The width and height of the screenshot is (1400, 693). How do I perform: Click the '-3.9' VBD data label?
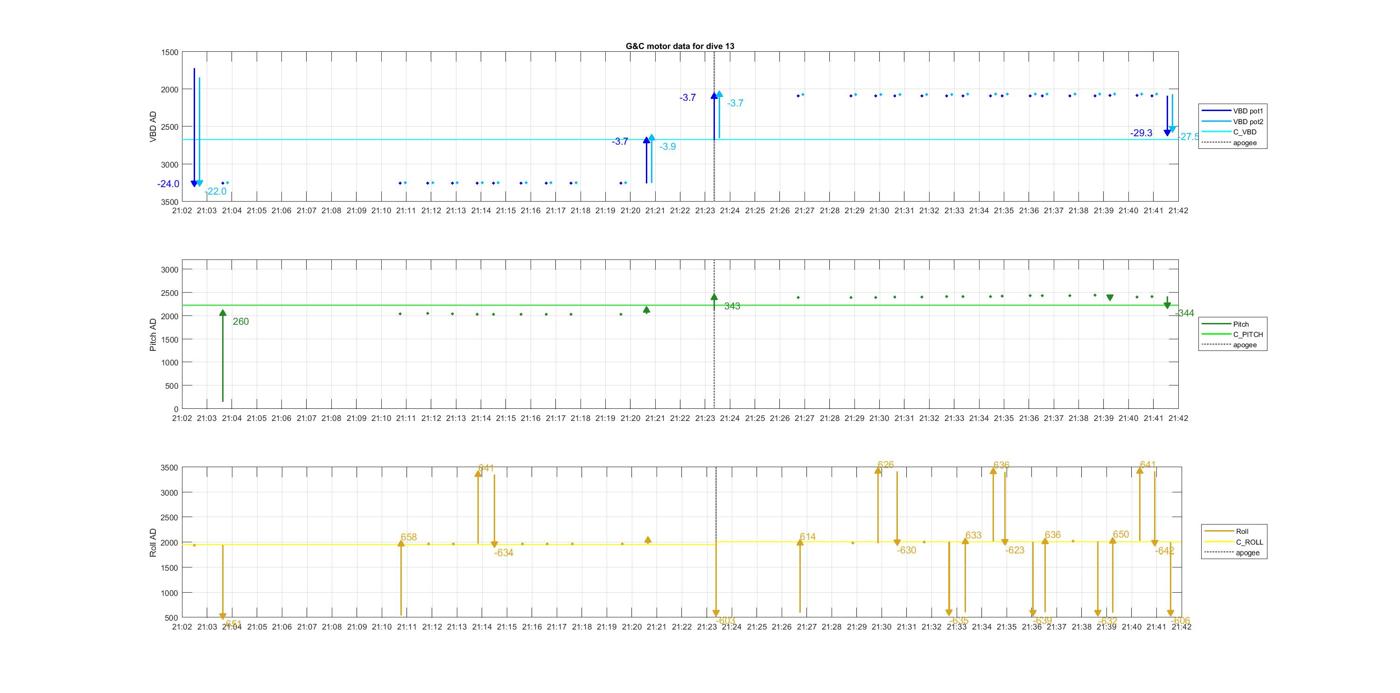tap(666, 147)
